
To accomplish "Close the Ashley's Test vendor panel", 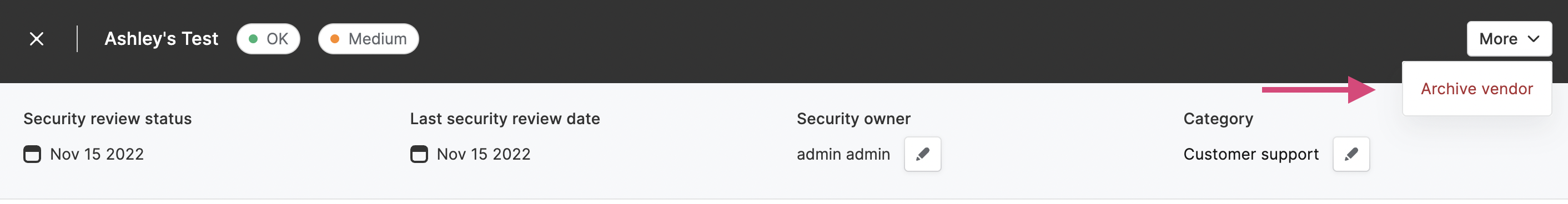I will pyautogui.click(x=37, y=39).
